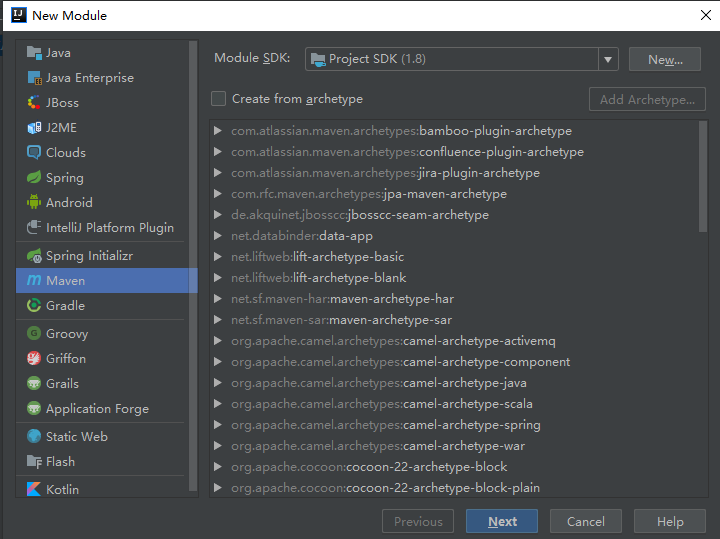Screen dimensions: 720x539
Task: Click the Android robot icon
Action: [34, 203]
